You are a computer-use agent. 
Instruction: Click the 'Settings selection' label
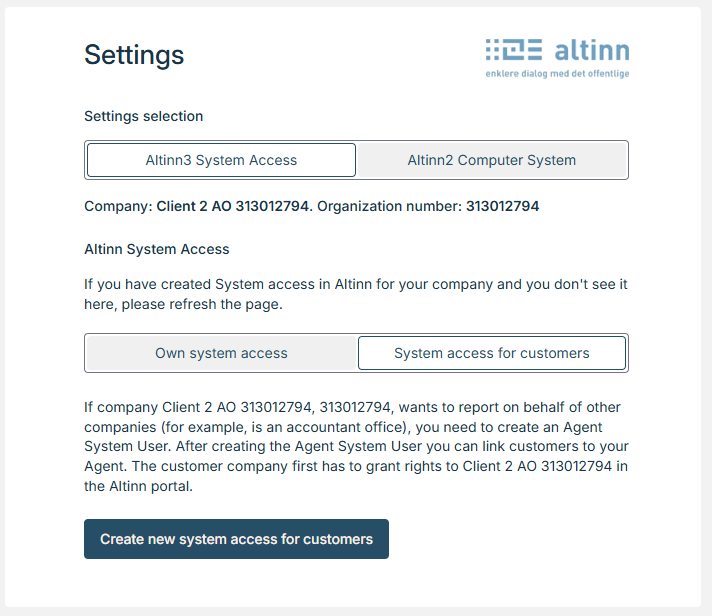[143, 116]
